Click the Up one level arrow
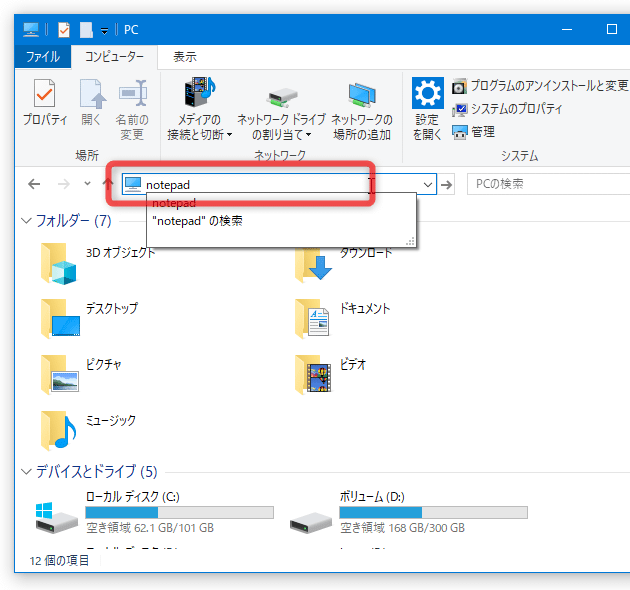 [107, 184]
